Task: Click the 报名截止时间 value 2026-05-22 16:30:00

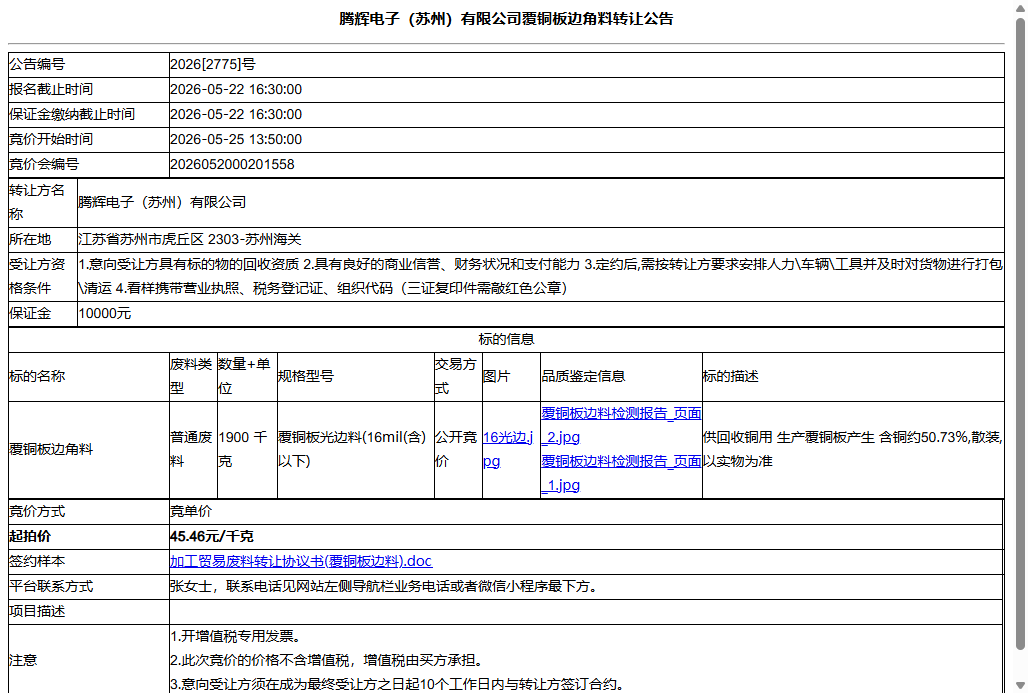Action: tap(236, 89)
